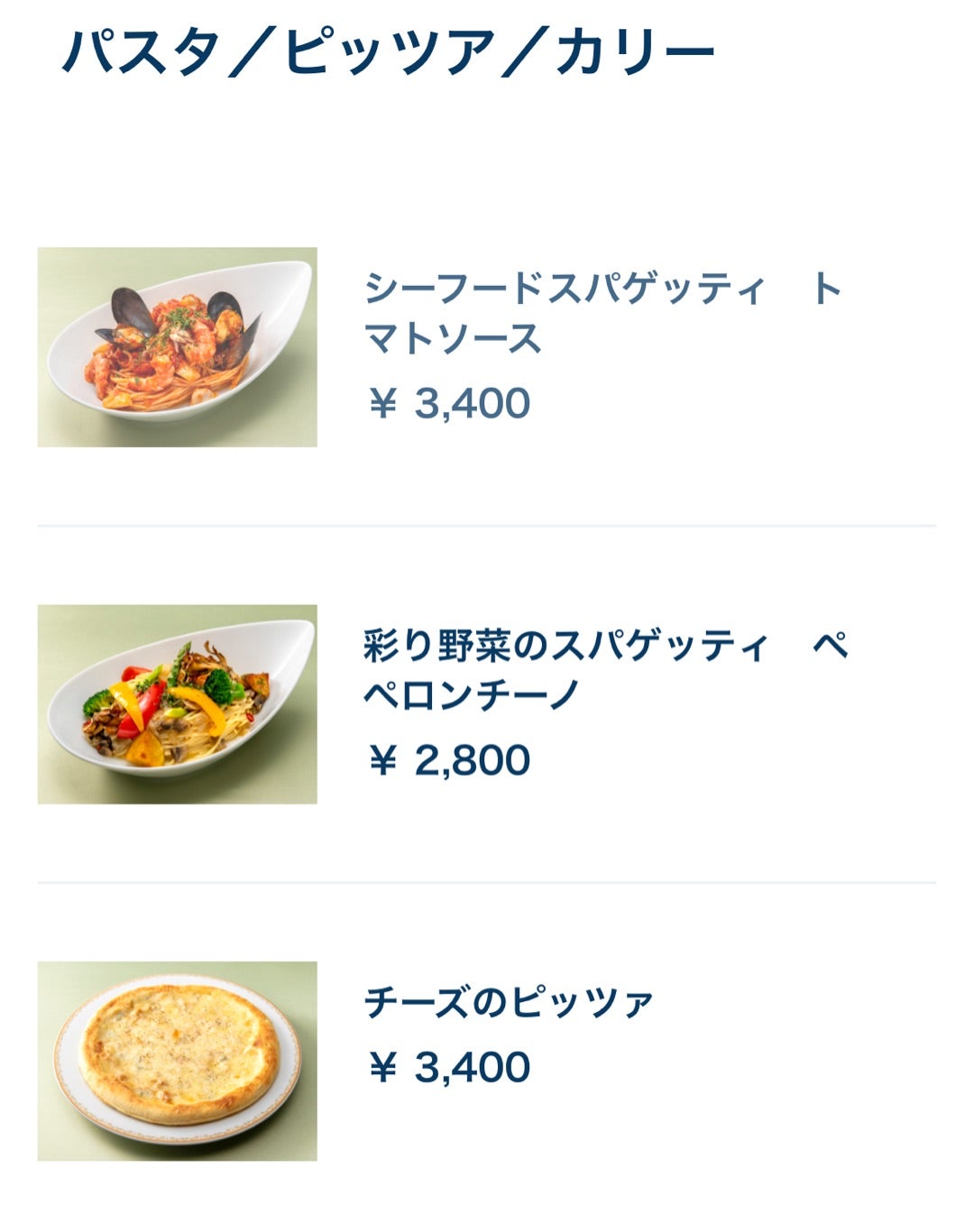Click the カリー word in the header

click(635, 51)
